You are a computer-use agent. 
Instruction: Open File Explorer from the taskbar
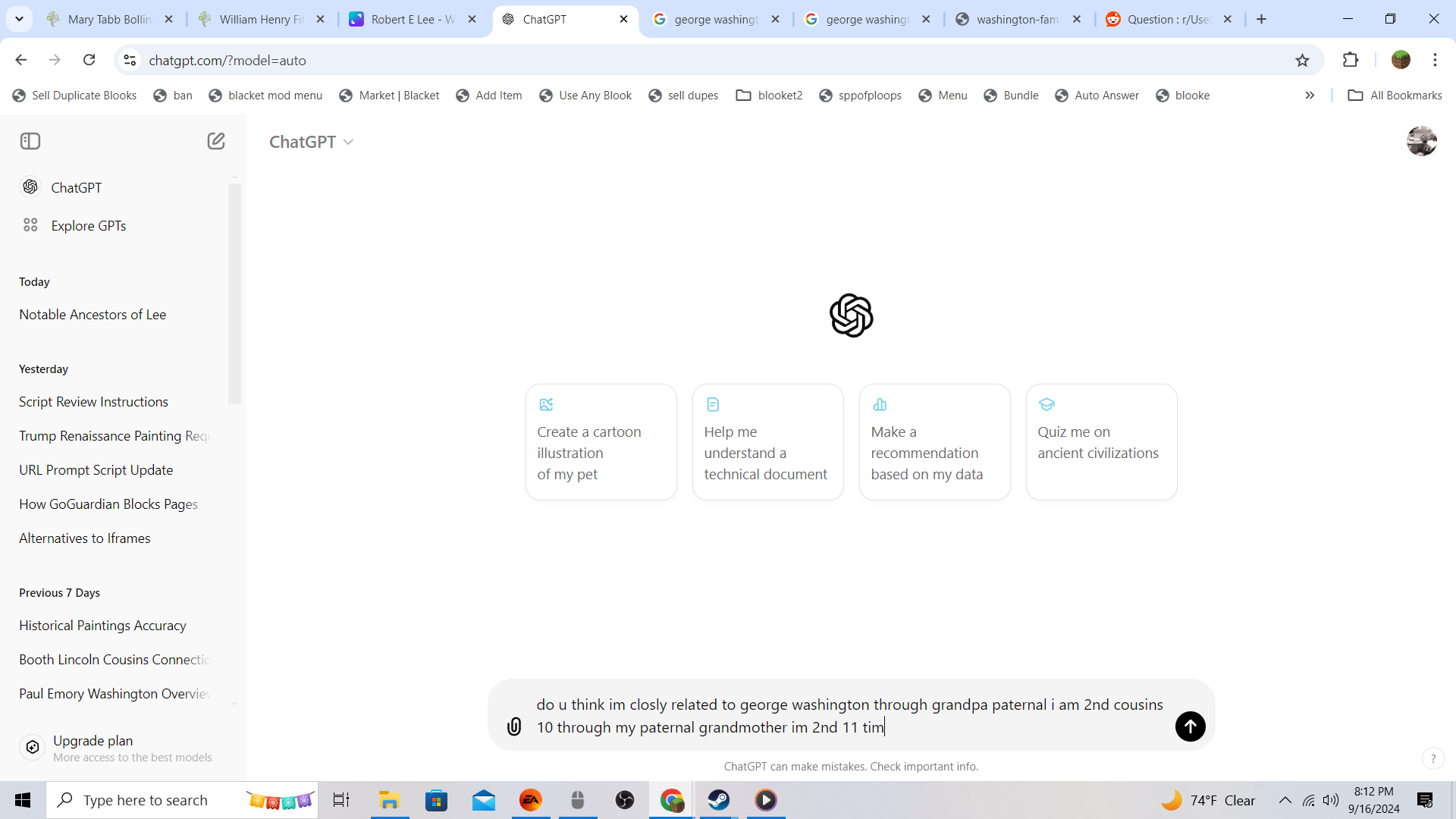(389, 800)
